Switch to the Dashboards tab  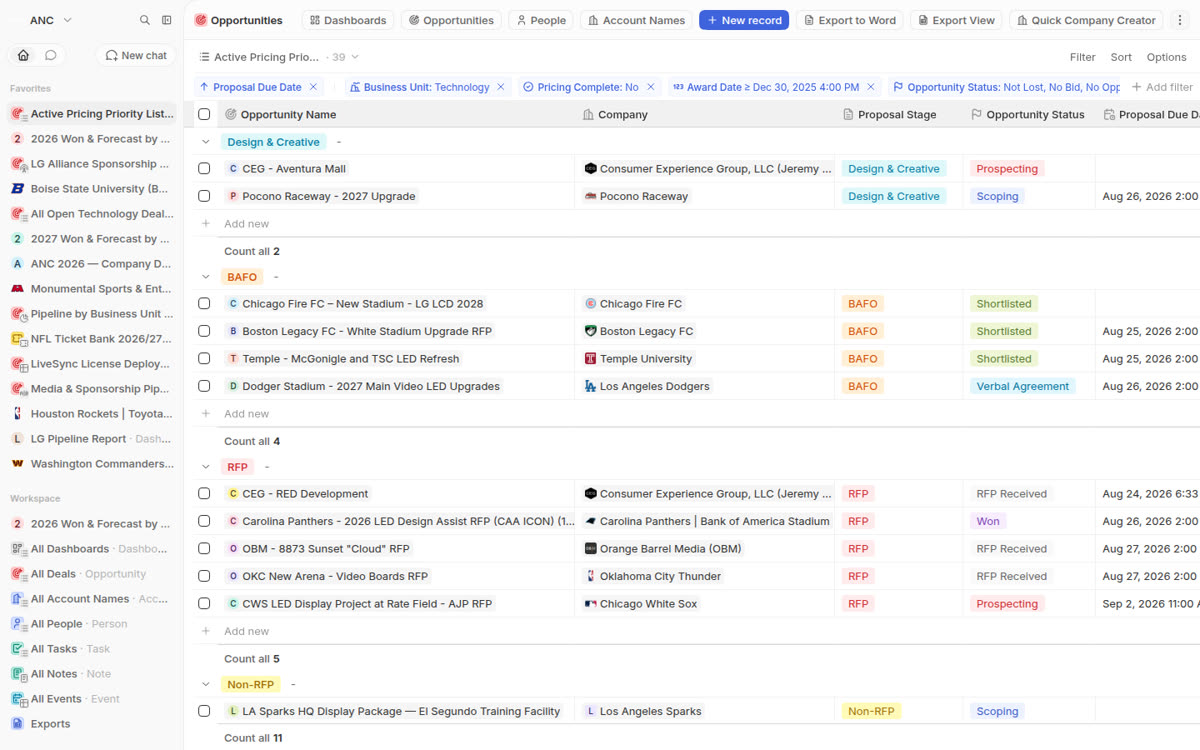click(x=348, y=20)
